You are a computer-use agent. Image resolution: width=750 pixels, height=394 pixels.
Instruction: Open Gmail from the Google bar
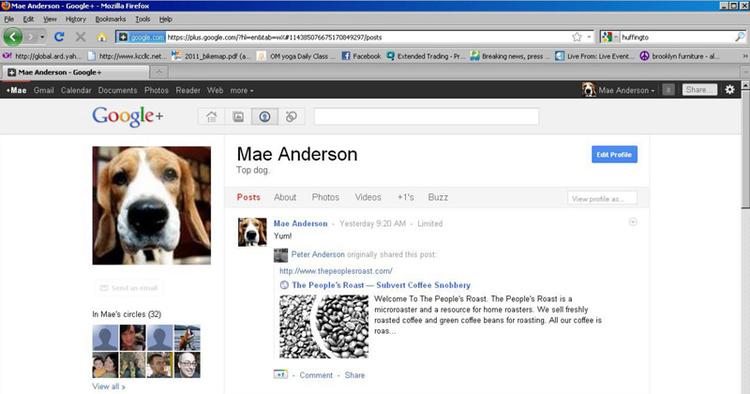point(44,90)
